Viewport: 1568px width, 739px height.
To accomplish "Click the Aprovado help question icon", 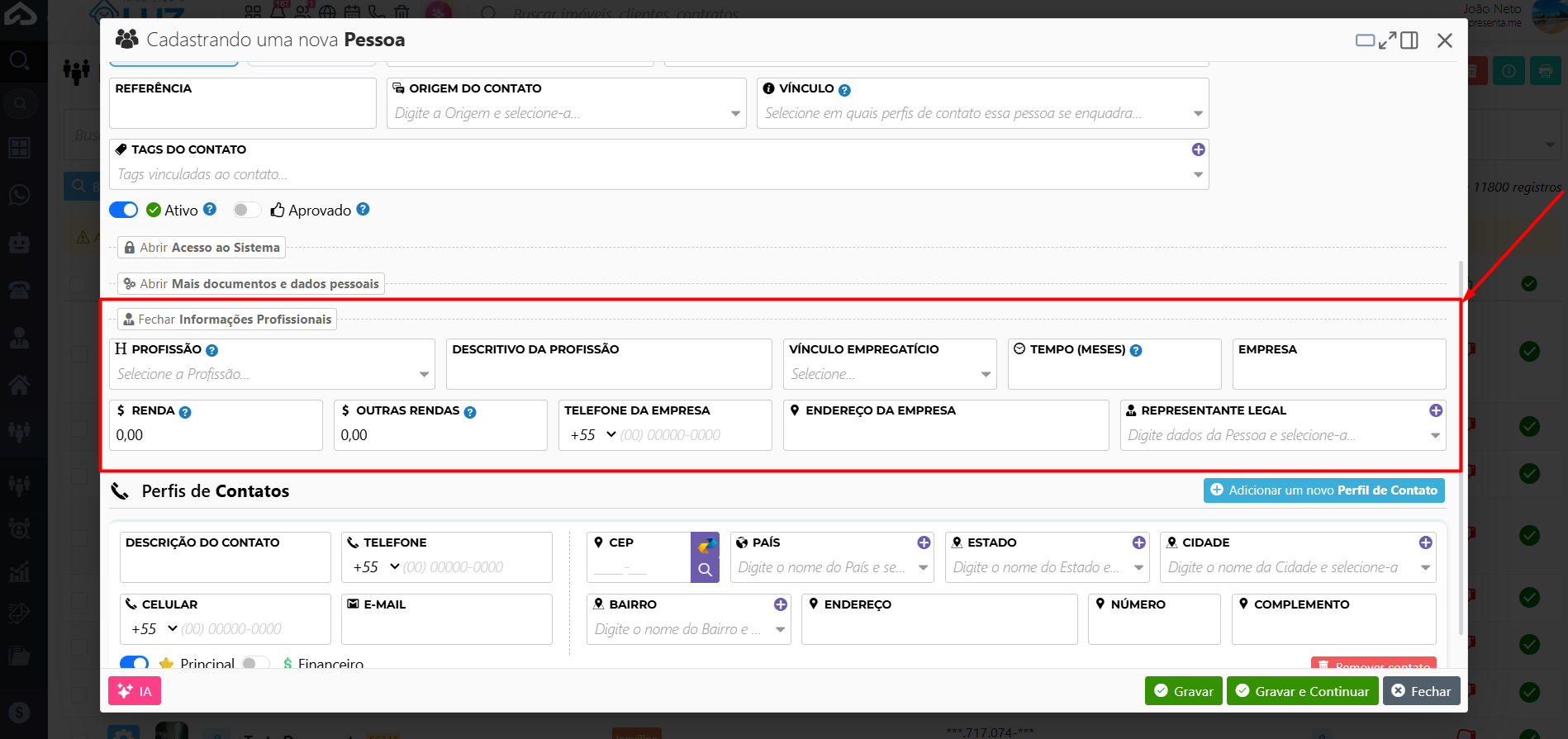I will 363,210.
